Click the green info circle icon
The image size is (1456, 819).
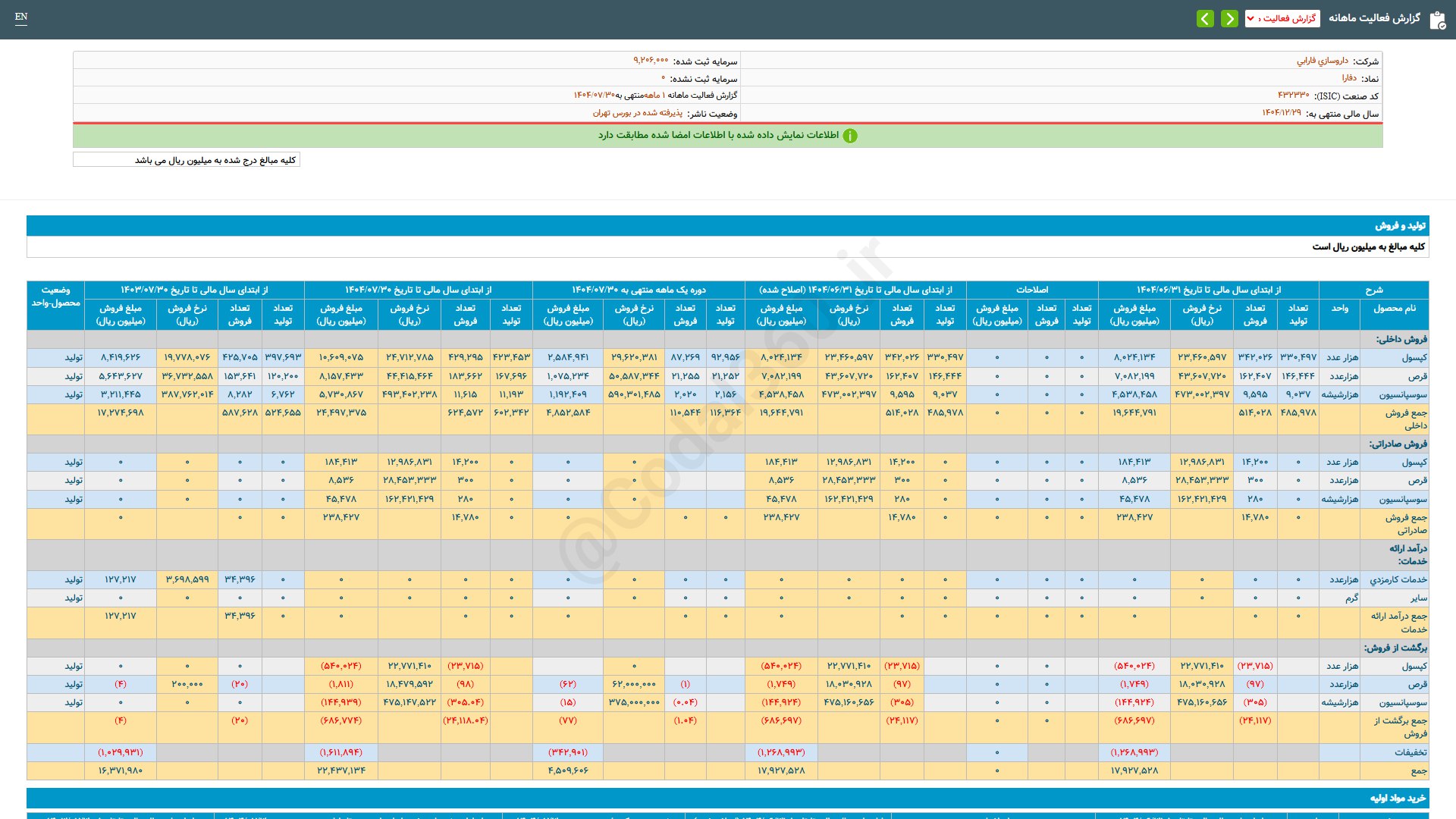point(850,136)
